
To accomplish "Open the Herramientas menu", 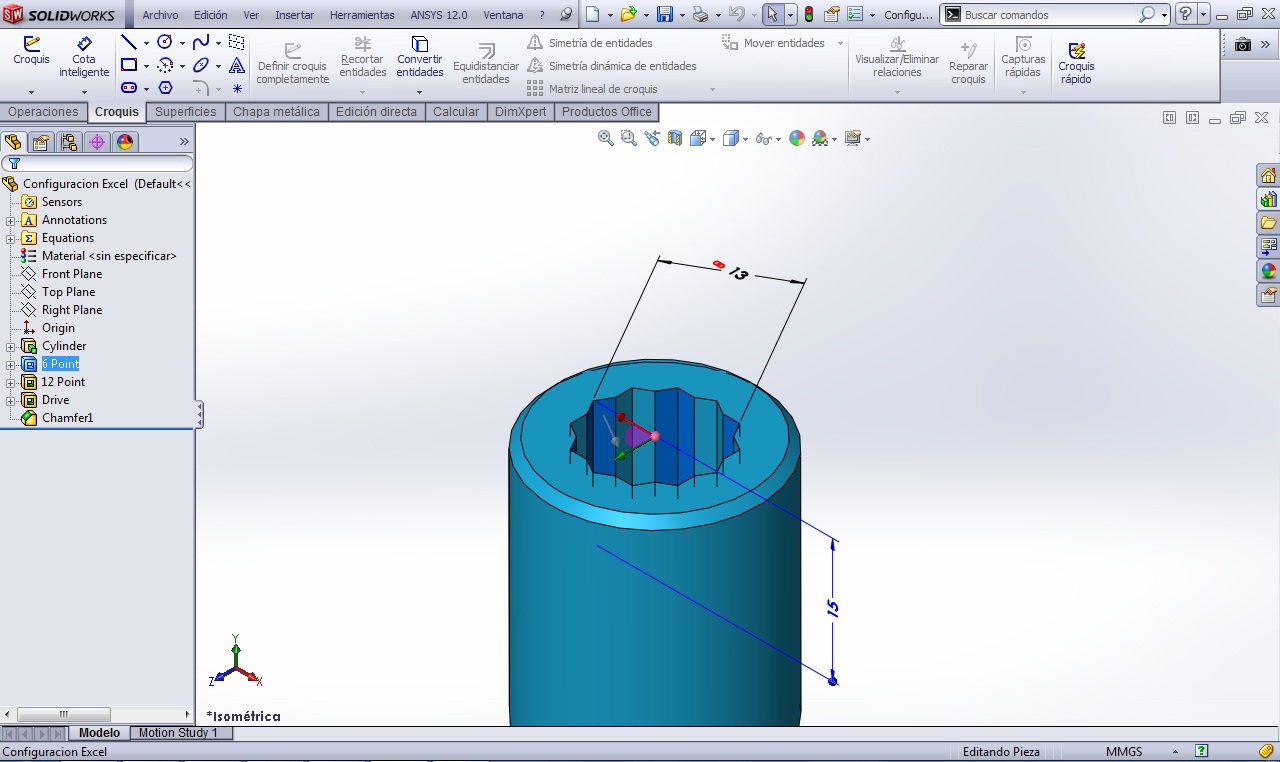I will click(362, 15).
